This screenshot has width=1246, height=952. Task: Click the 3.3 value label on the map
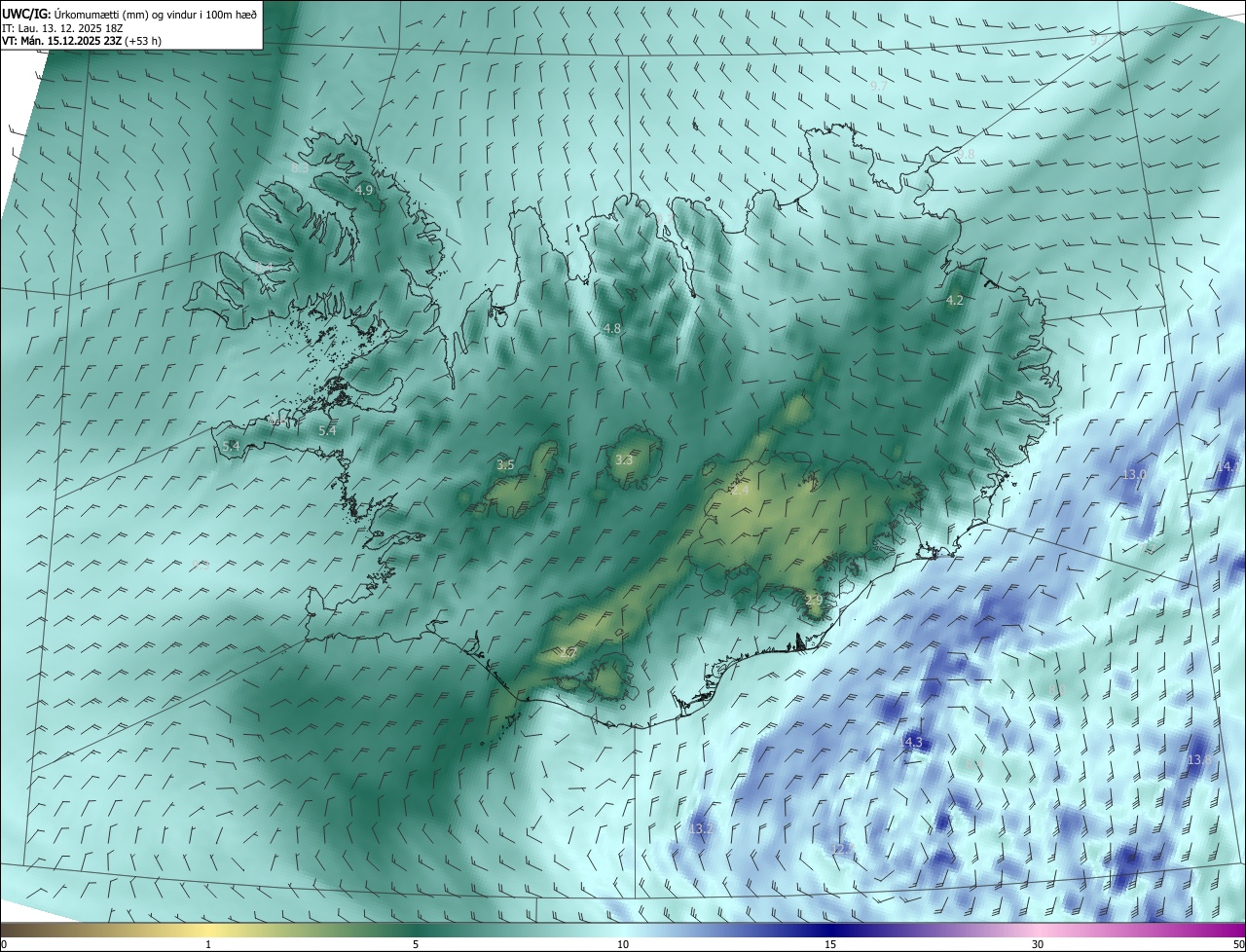(624, 459)
